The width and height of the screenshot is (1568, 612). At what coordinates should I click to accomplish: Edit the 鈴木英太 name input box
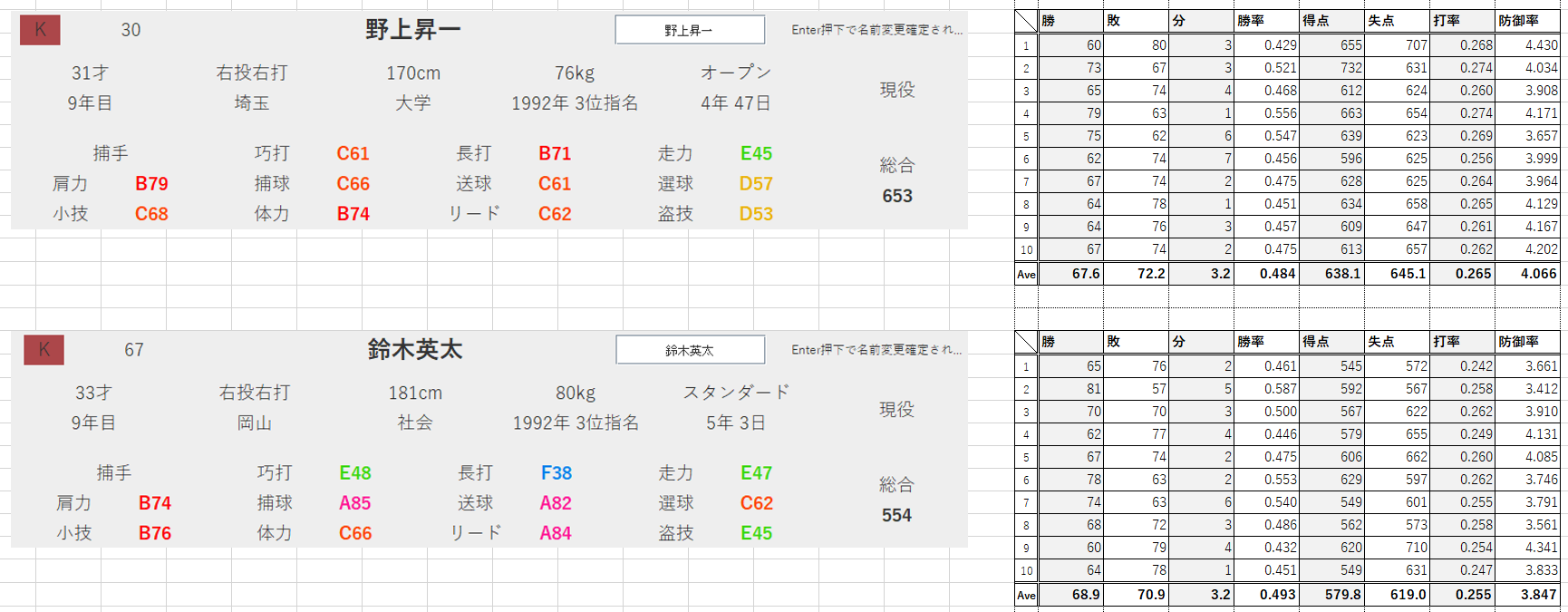click(690, 350)
